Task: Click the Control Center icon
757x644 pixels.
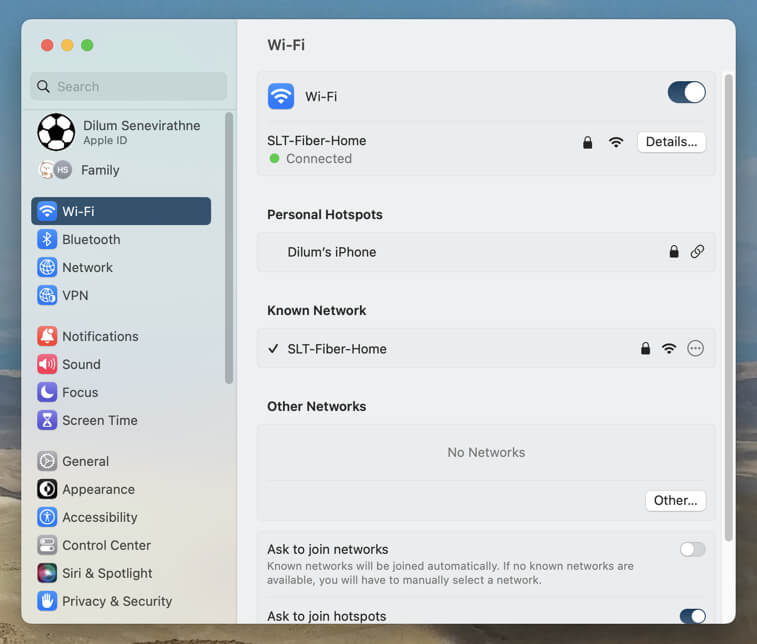Action: 47,546
